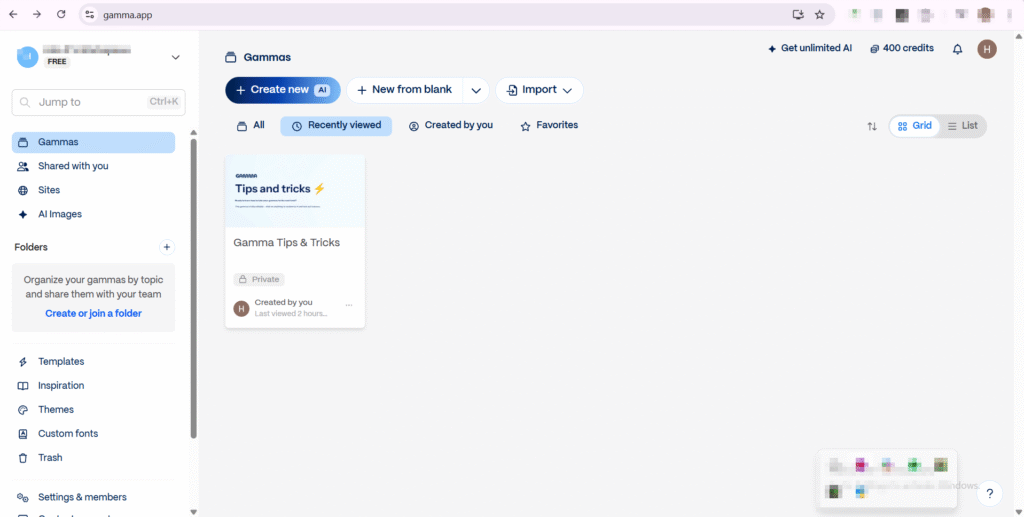Click Get unlimited AI

point(810,48)
